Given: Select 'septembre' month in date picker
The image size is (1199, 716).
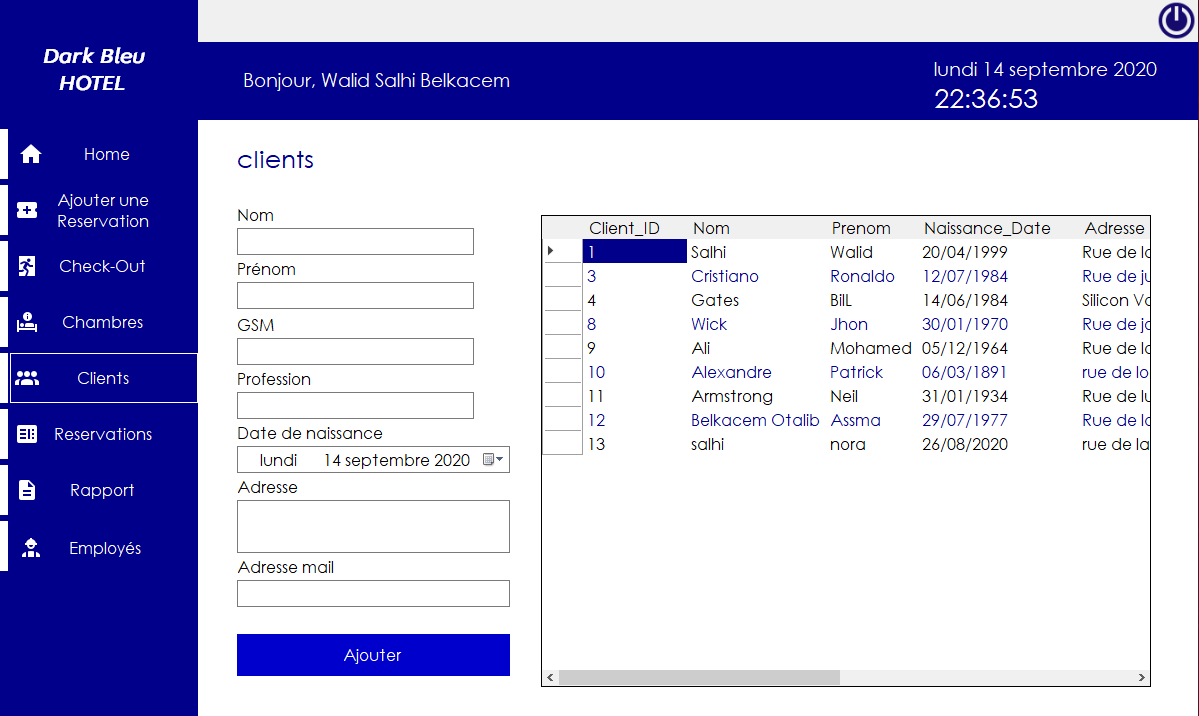Looking at the screenshot, I should [x=386, y=460].
